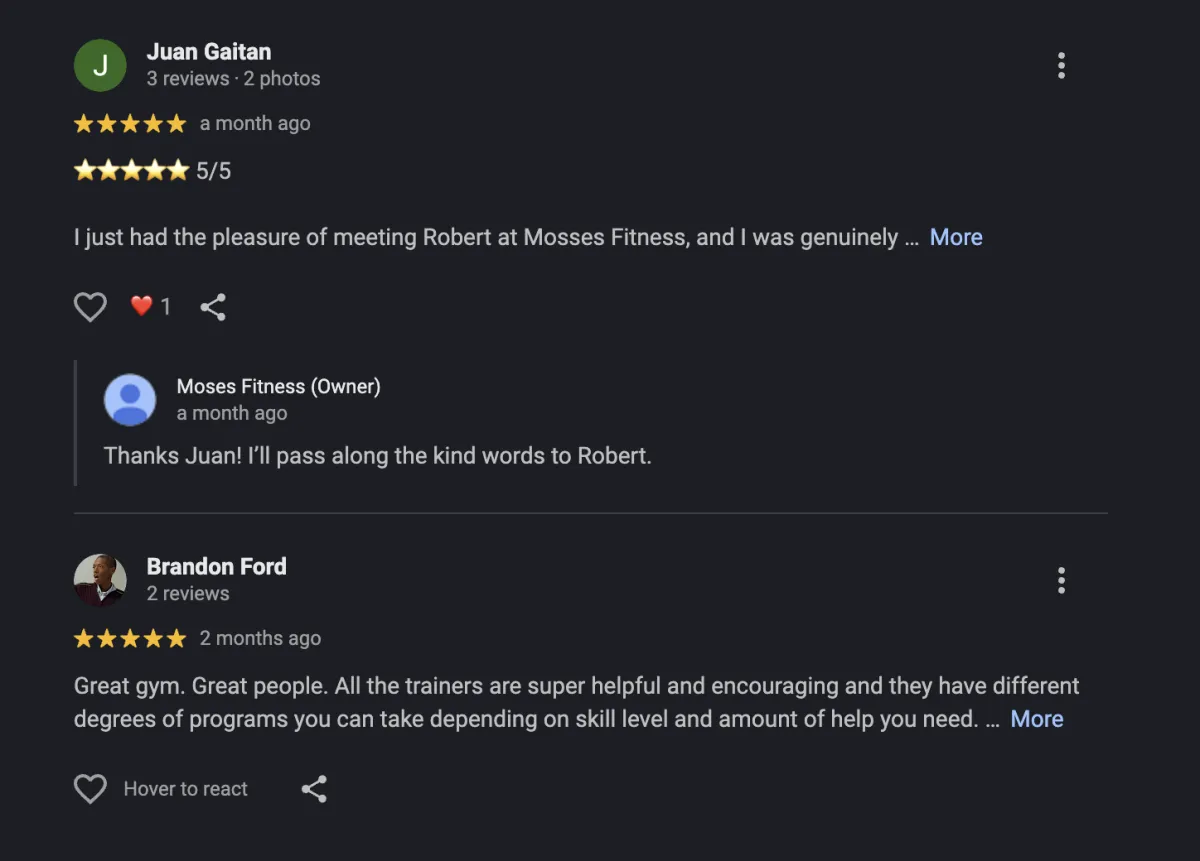Image resolution: width=1200 pixels, height=861 pixels.
Task: Click Juan's 3 reviews · 2 photos text
Action: pyautogui.click(x=233, y=79)
